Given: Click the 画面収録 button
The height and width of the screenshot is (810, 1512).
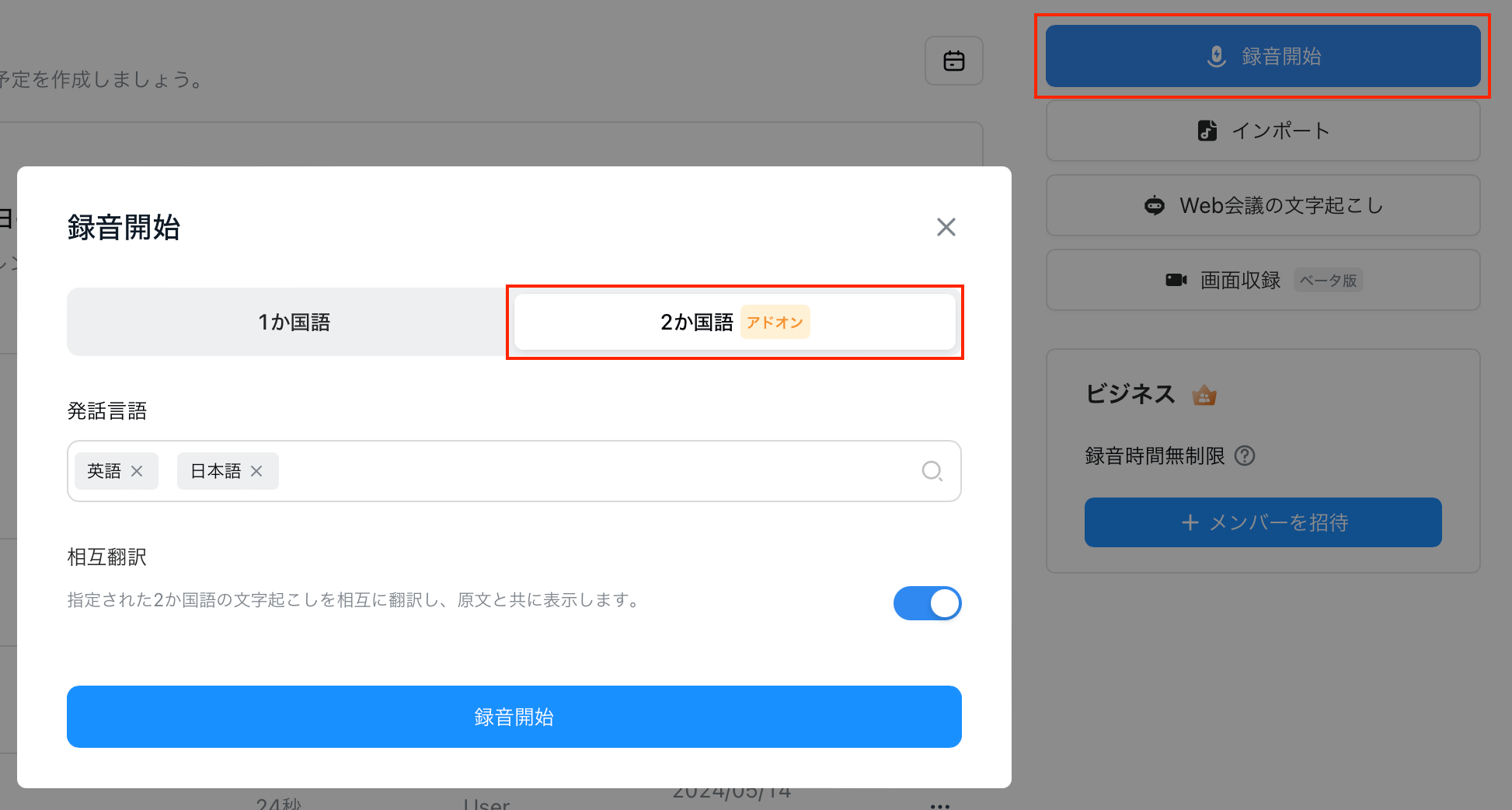Looking at the screenshot, I should (1263, 280).
